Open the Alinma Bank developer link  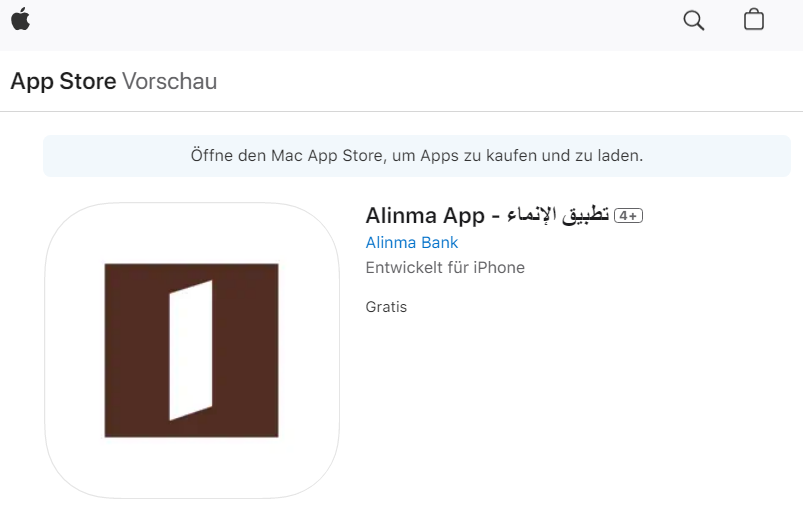[412, 242]
